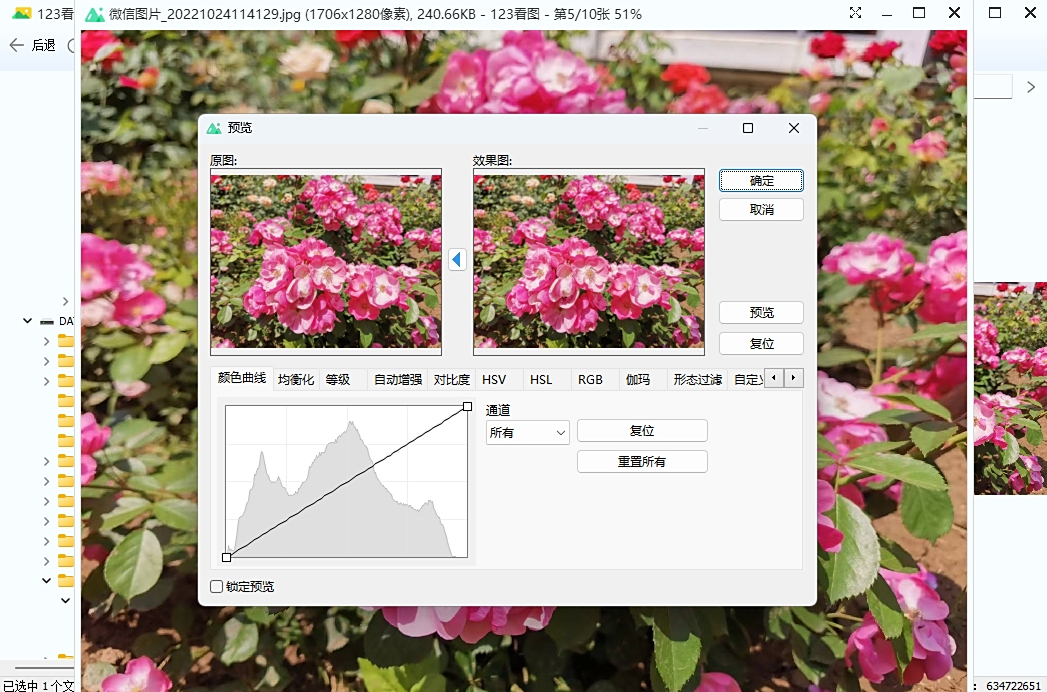
Task: Switch to the 均衡化 tab
Action: click(x=296, y=379)
